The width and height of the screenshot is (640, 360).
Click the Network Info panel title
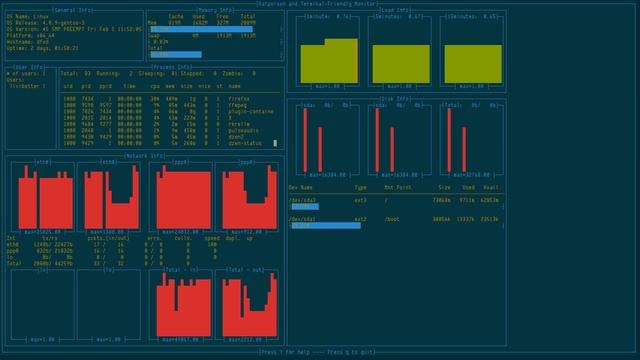(144, 156)
